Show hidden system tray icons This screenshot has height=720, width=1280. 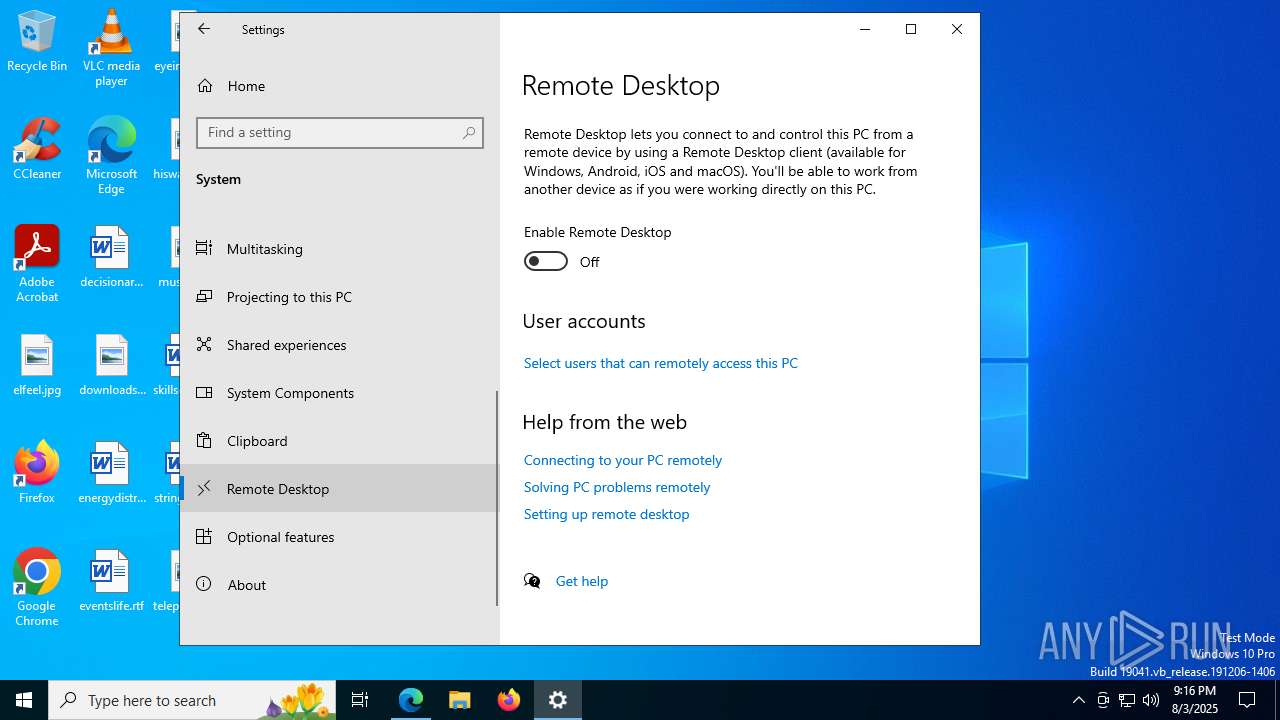(x=1078, y=700)
